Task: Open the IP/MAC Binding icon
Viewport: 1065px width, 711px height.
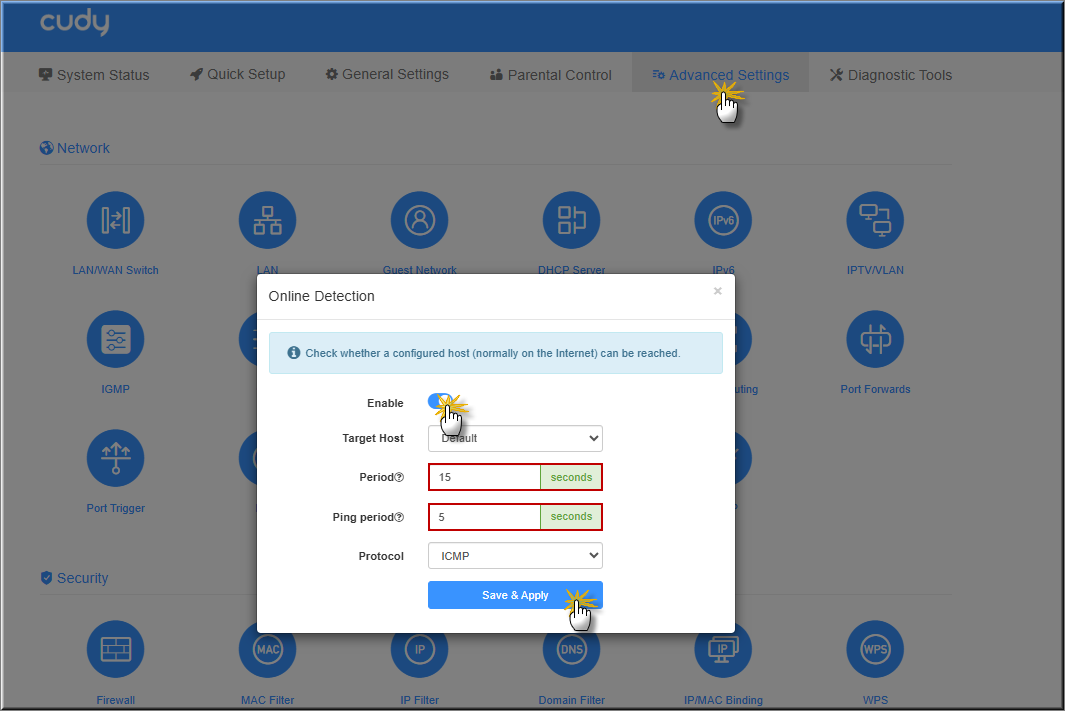Action: click(x=723, y=650)
